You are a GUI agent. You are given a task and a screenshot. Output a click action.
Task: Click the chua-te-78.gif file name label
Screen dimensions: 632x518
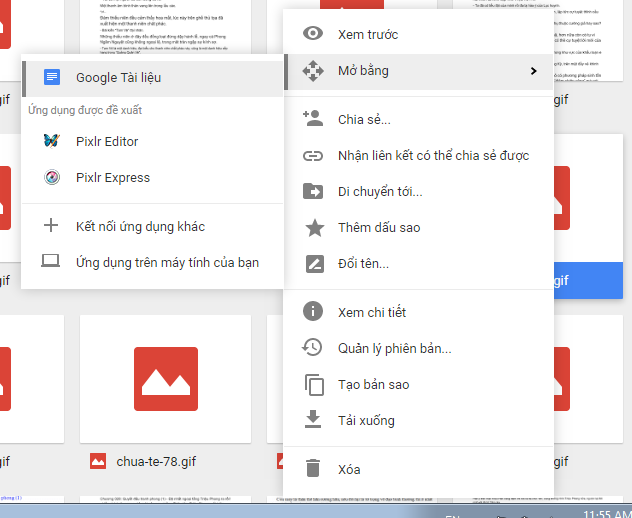tap(158, 461)
